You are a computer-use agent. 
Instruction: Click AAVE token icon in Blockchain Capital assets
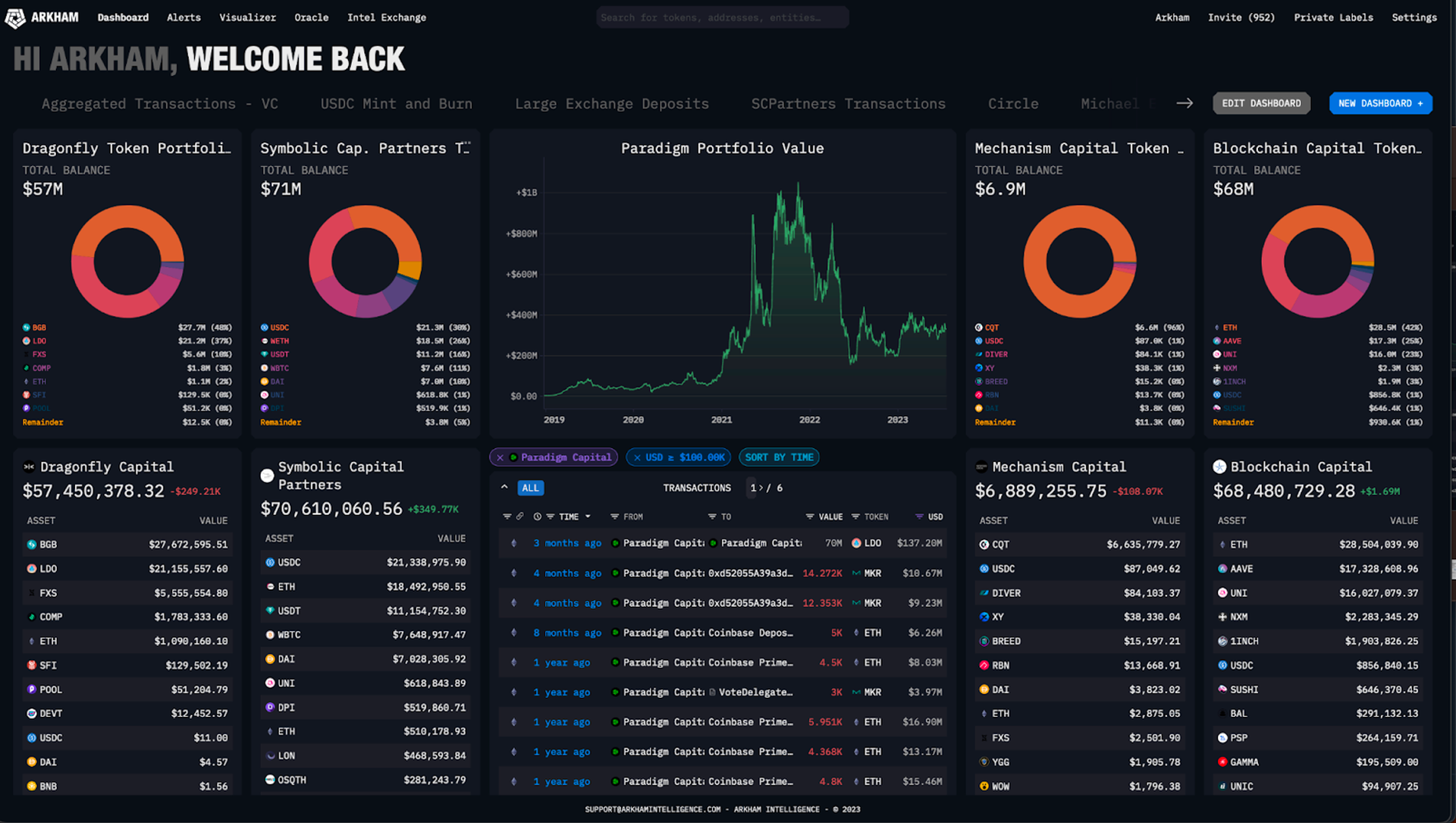click(1222, 569)
